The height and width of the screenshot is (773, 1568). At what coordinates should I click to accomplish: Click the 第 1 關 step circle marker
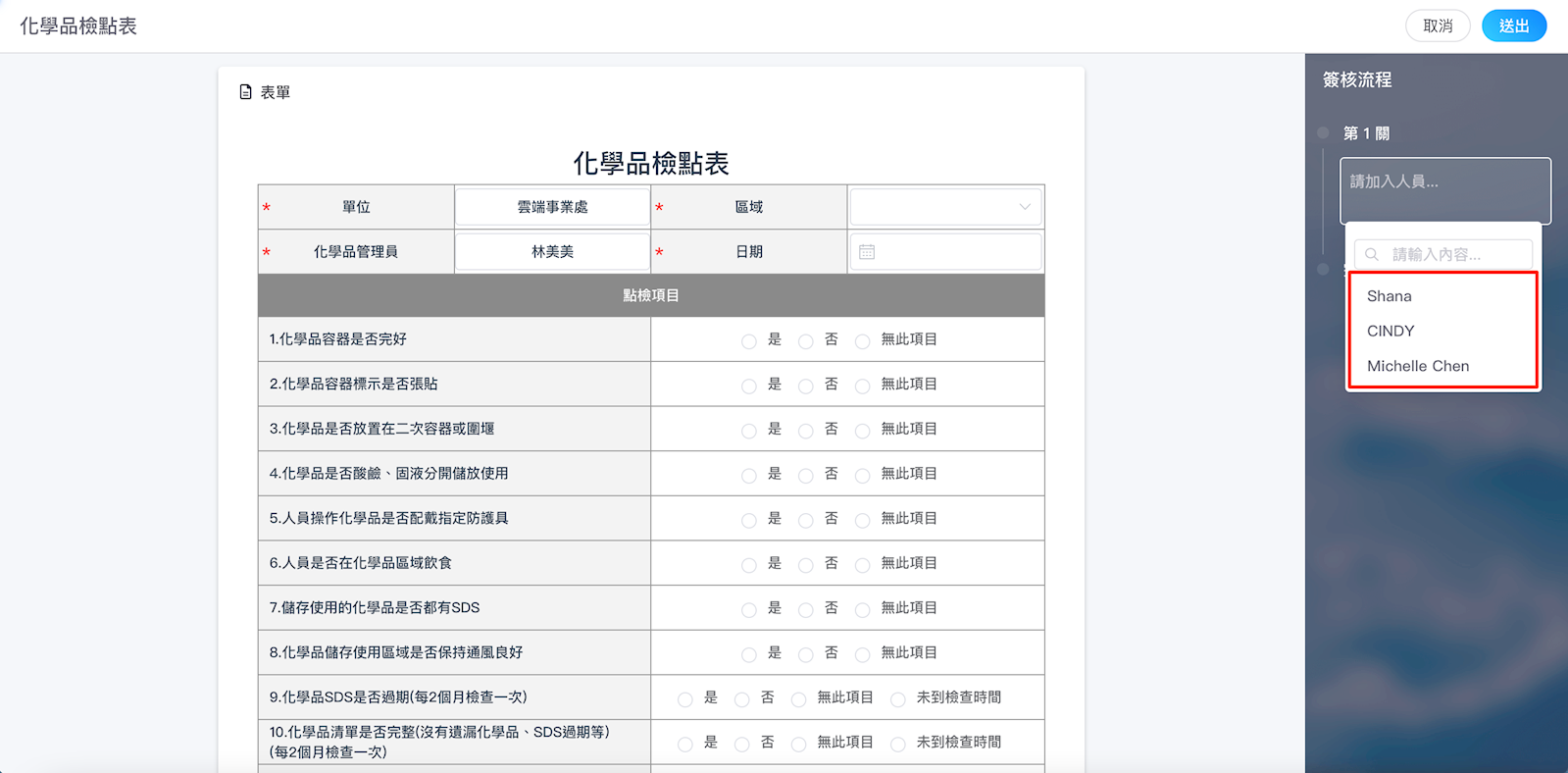(1323, 133)
